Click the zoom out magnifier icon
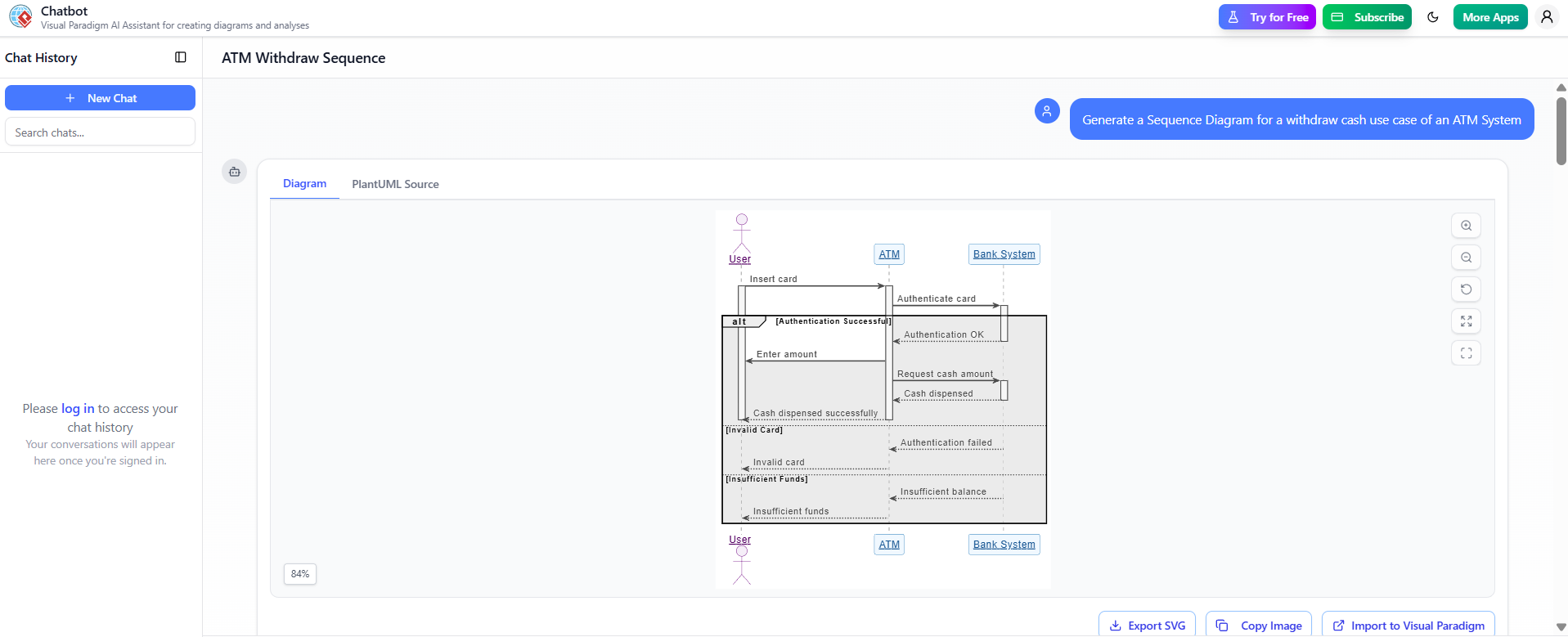The height and width of the screenshot is (637, 1568). [1466, 258]
